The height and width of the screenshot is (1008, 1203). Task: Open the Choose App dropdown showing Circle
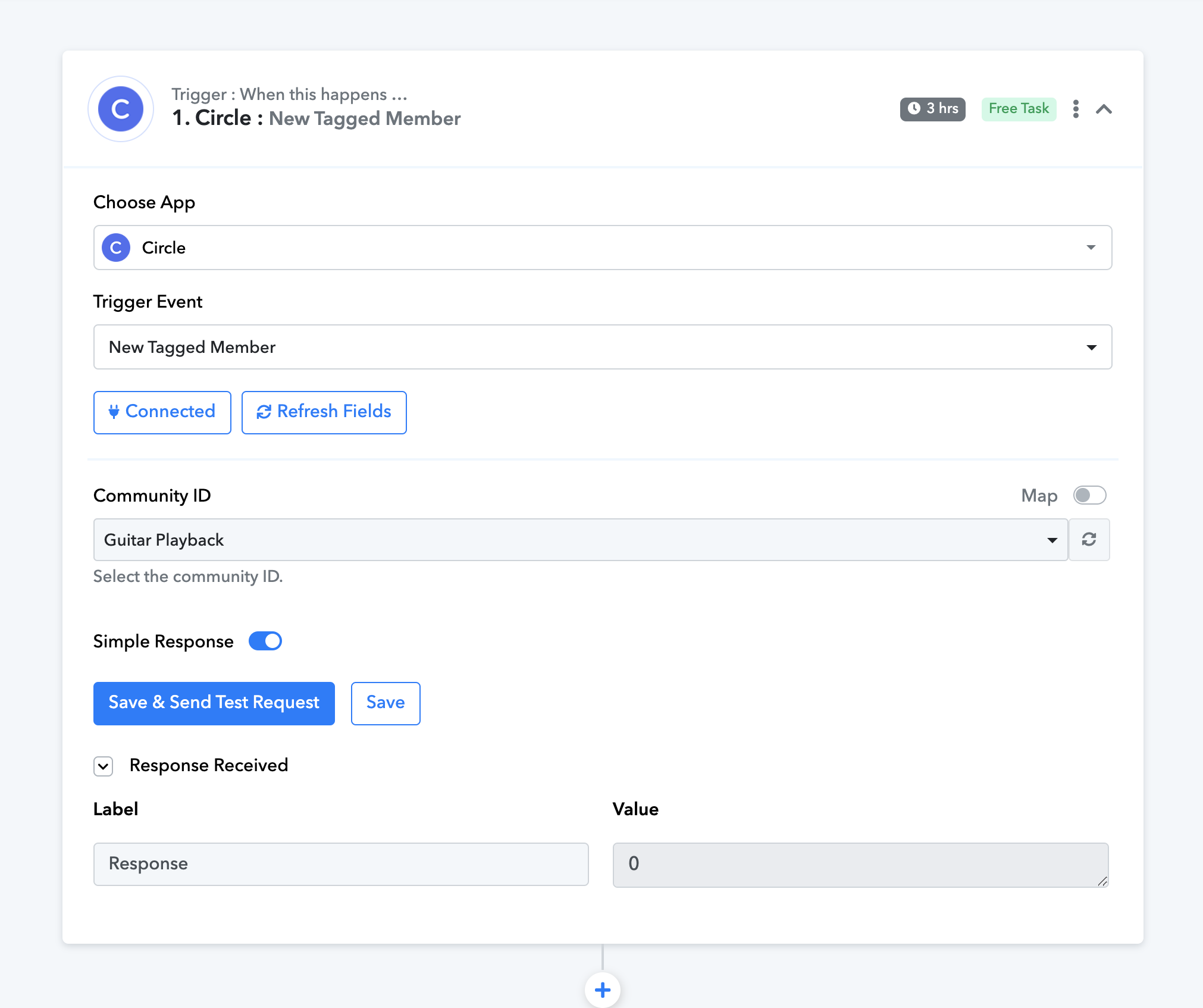coord(602,248)
